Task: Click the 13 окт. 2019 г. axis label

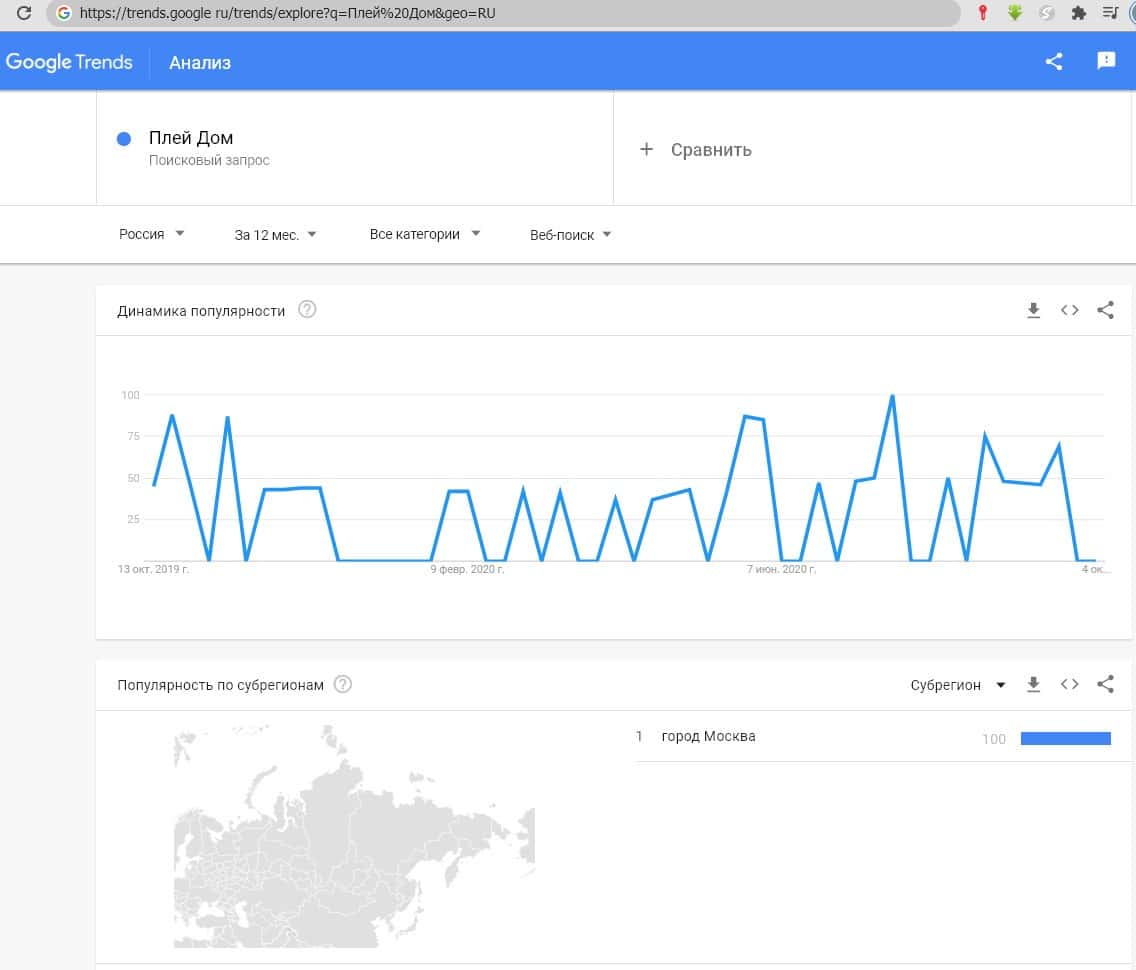Action: 153,569
